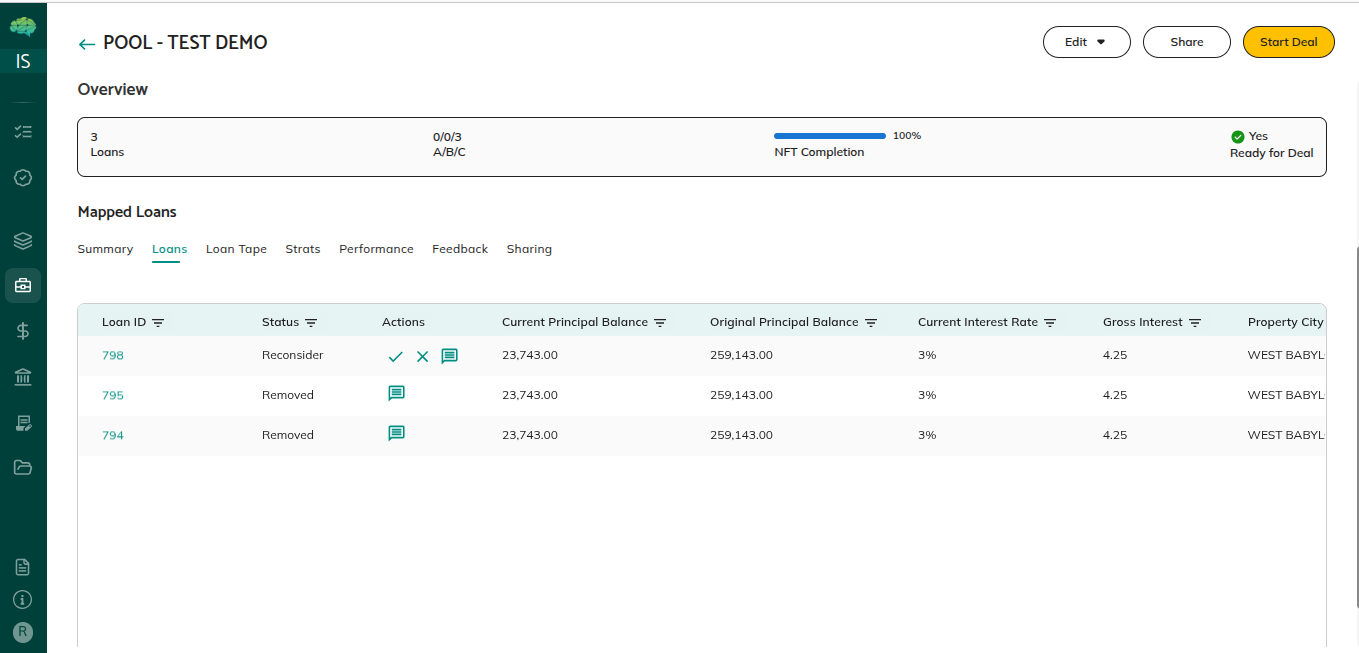Open the folder icon in sidebar
Viewport: 1359px width, 653px height.
click(23, 467)
